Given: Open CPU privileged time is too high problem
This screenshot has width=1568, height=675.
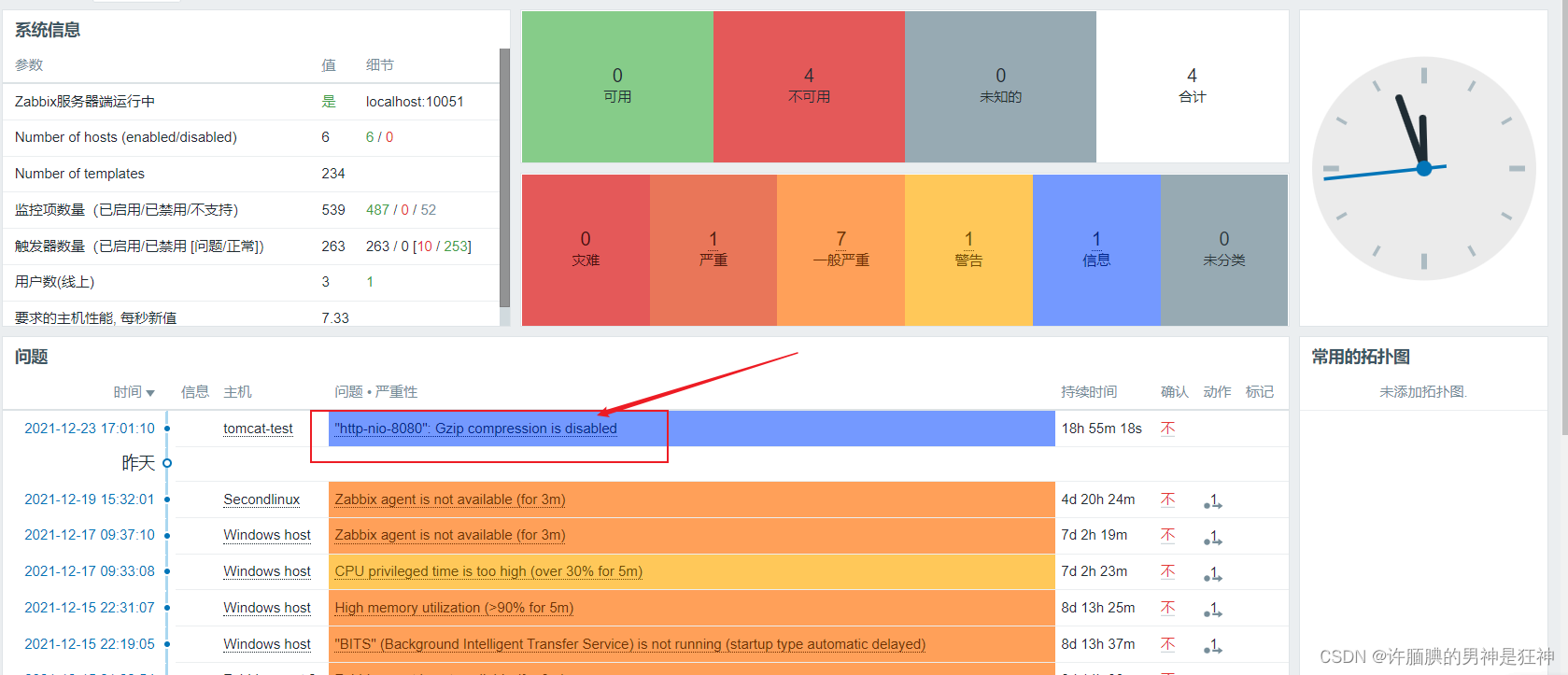Looking at the screenshot, I should pos(488,571).
